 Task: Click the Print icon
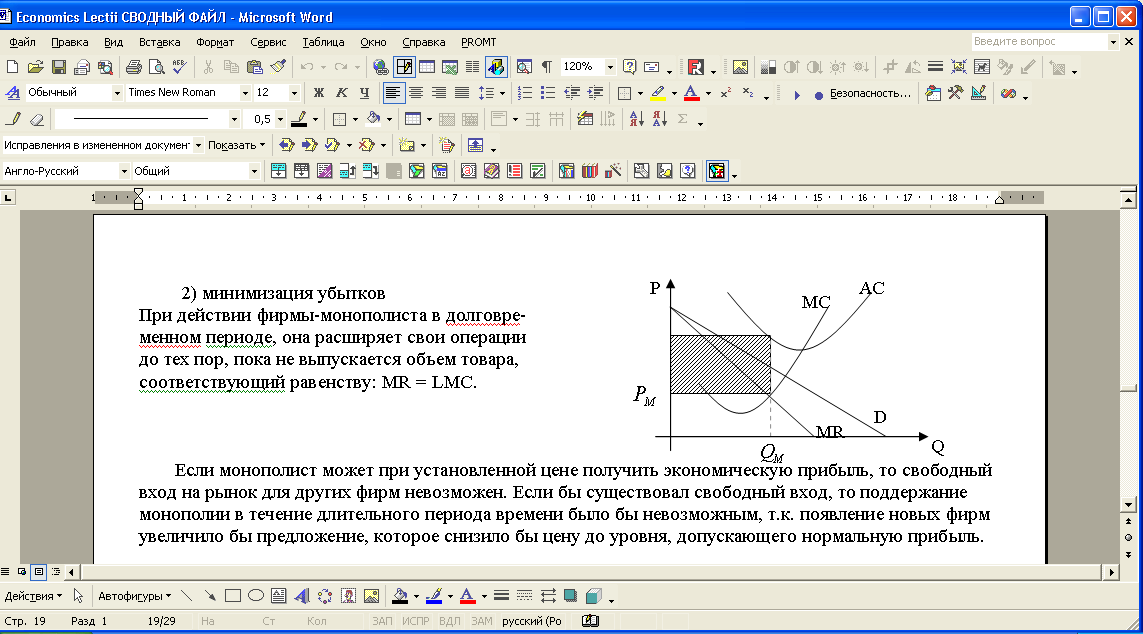pos(133,67)
